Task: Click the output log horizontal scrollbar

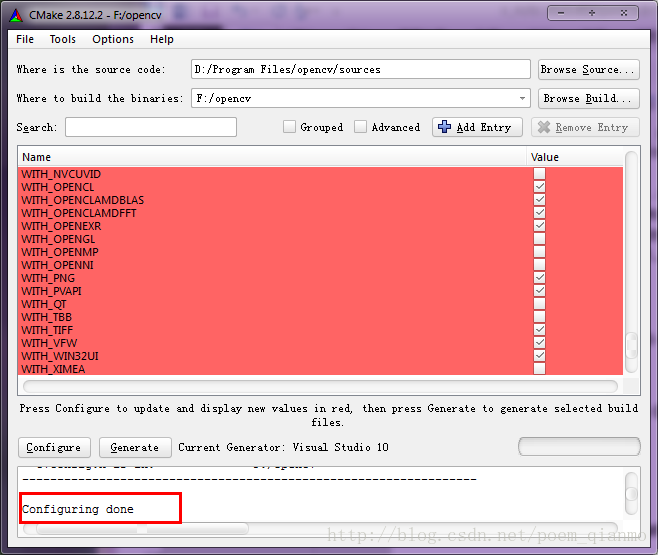Action: pos(320,528)
